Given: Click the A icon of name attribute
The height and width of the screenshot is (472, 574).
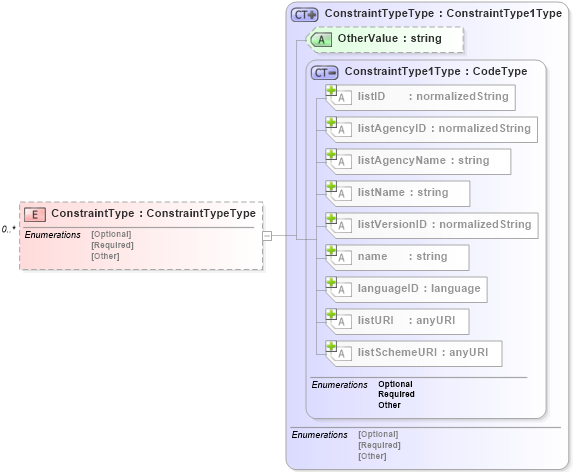Looking at the screenshot, I should pos(342,258).
